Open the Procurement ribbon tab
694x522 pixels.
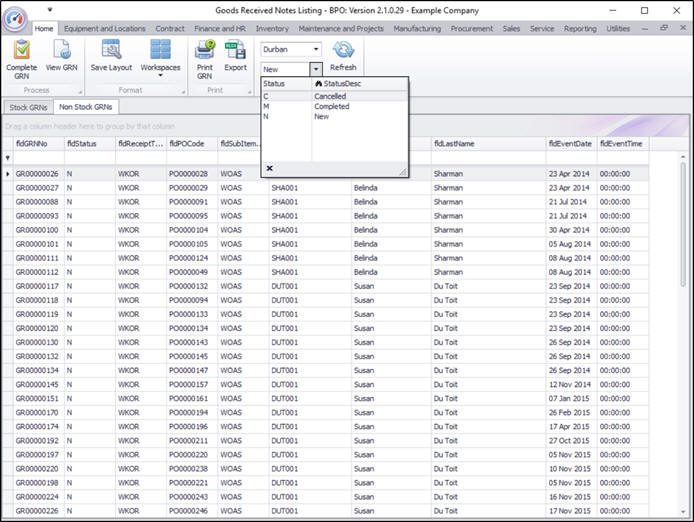click(472, 29)
